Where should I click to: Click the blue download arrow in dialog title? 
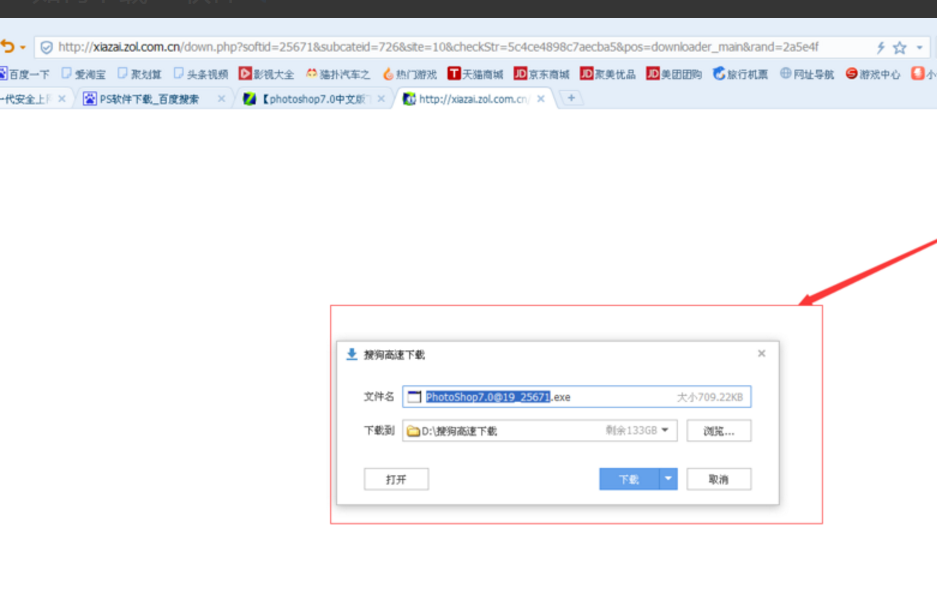coord(352,353)
